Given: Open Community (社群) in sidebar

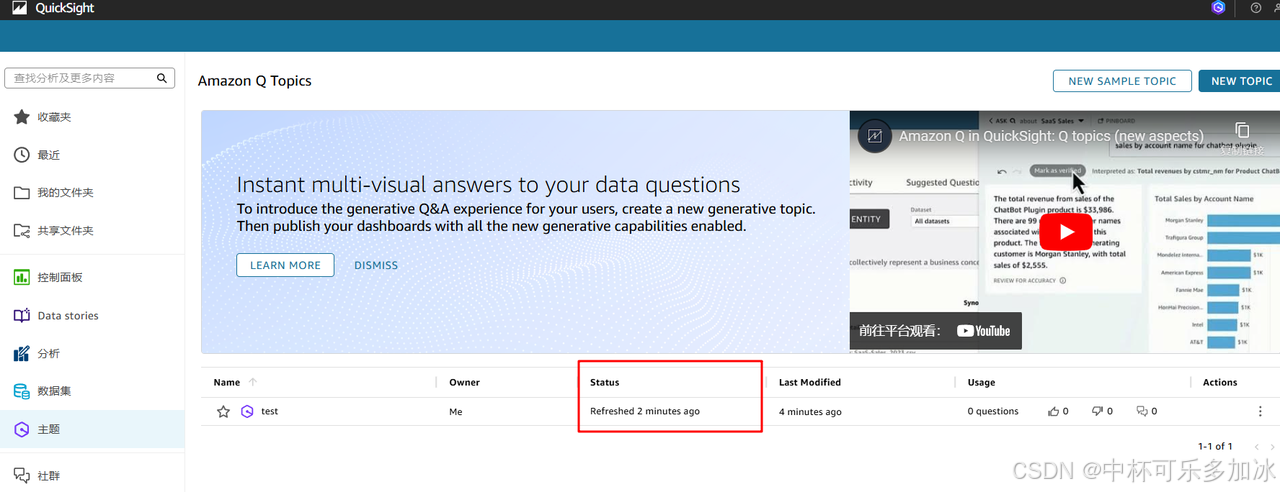Looking at the screenshot, I should click(49, 475).
